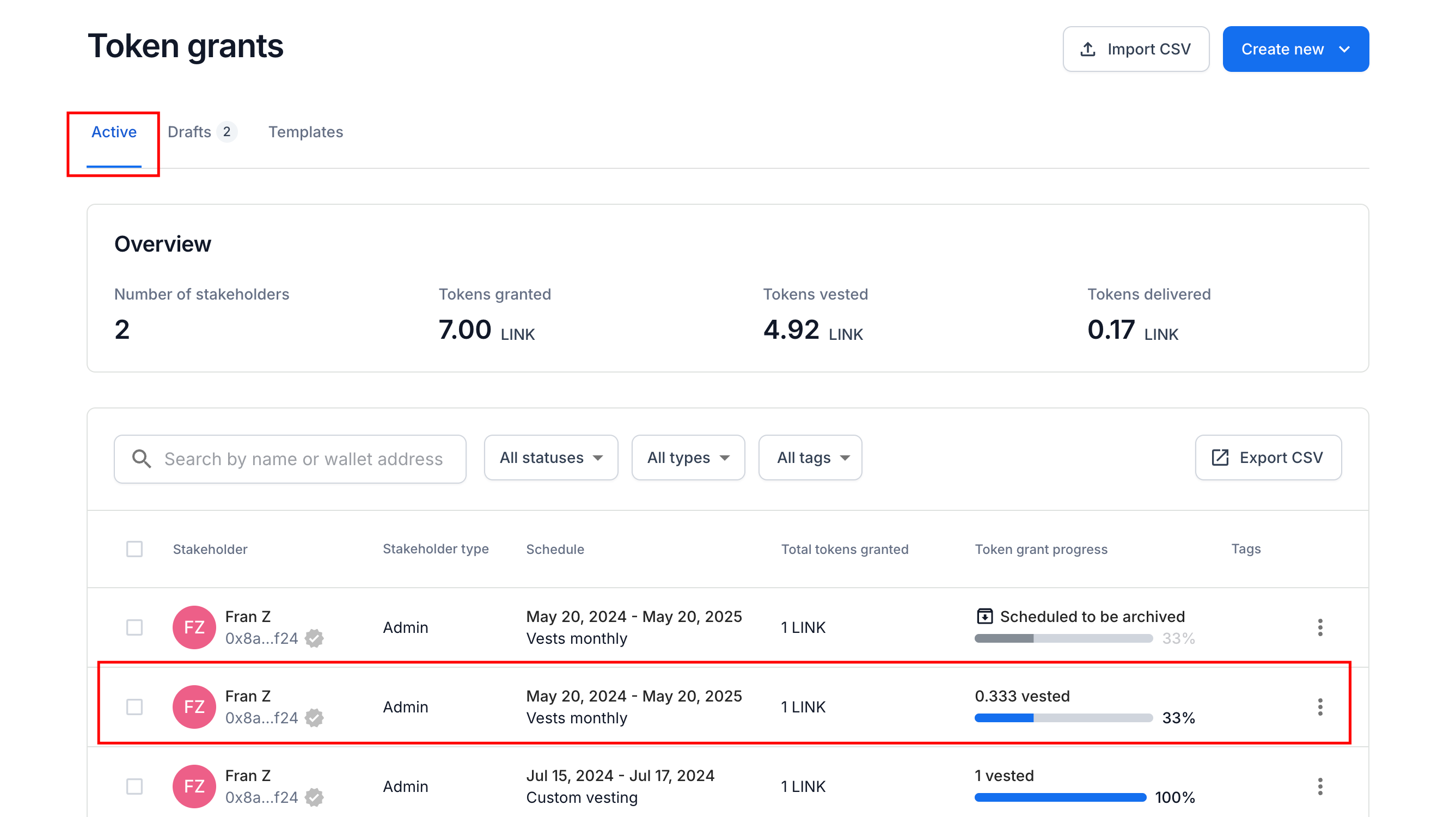Click the FZ avatar in the 0.333 vested row
The image size is (1456, 817).
tap(194, 707)
